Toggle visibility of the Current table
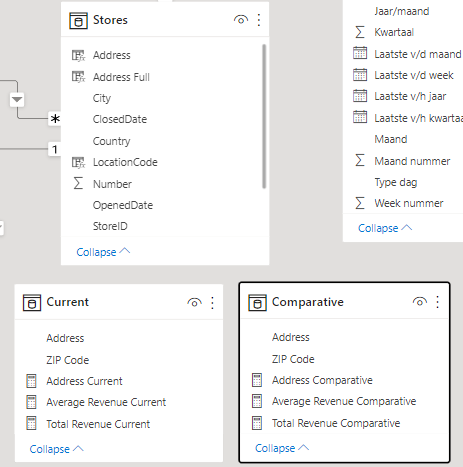The height and width of the screenshot is (467, 463). pos(194,303)
